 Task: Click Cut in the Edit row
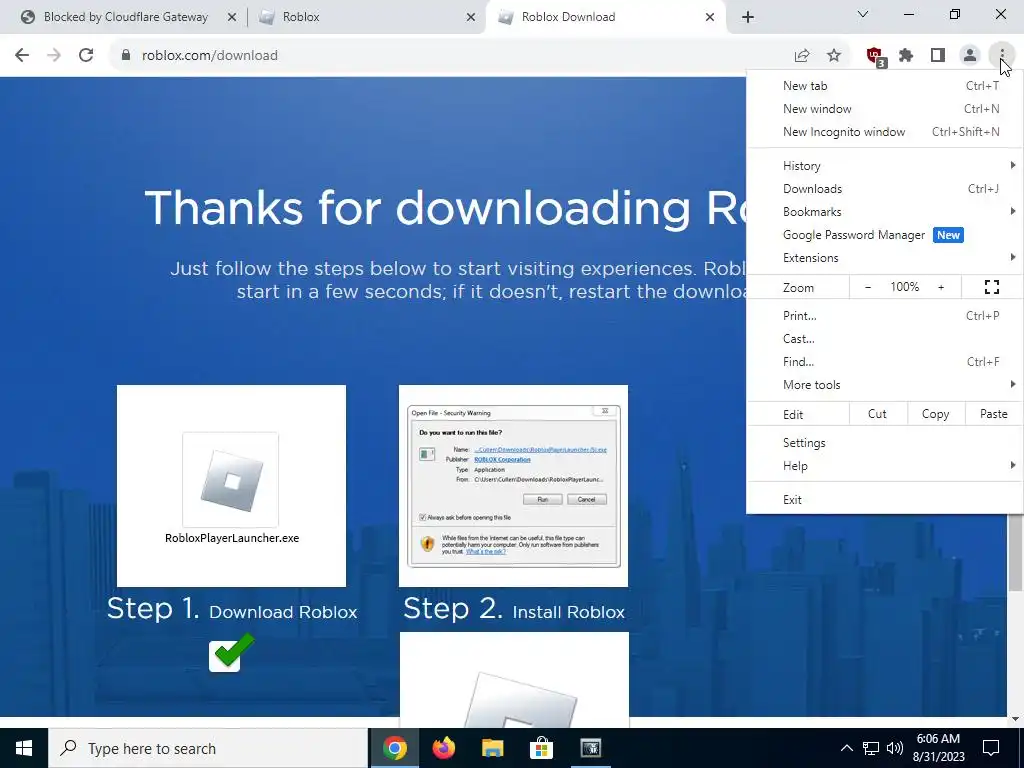point(877,414)
